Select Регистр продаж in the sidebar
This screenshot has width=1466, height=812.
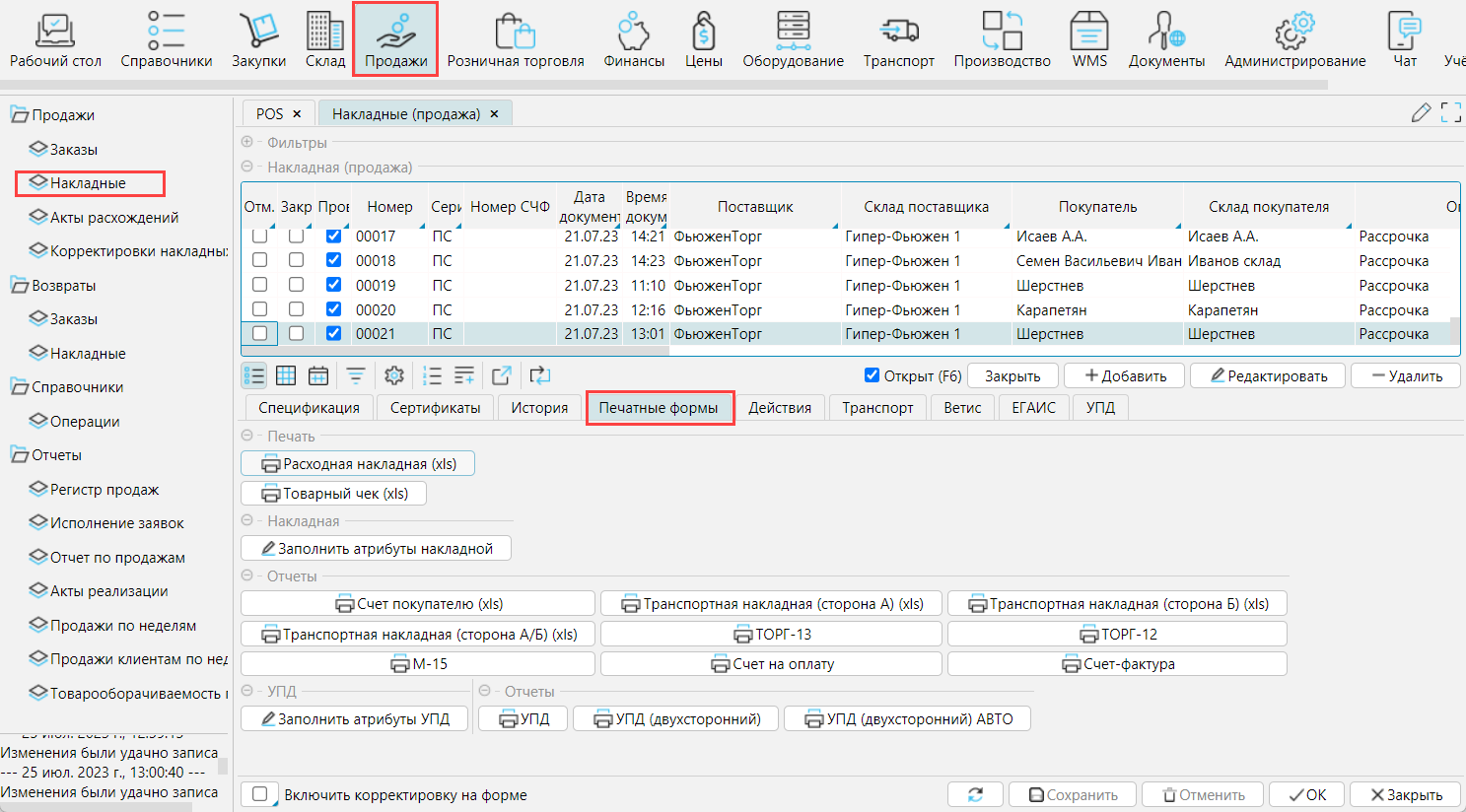pos(105,490)
